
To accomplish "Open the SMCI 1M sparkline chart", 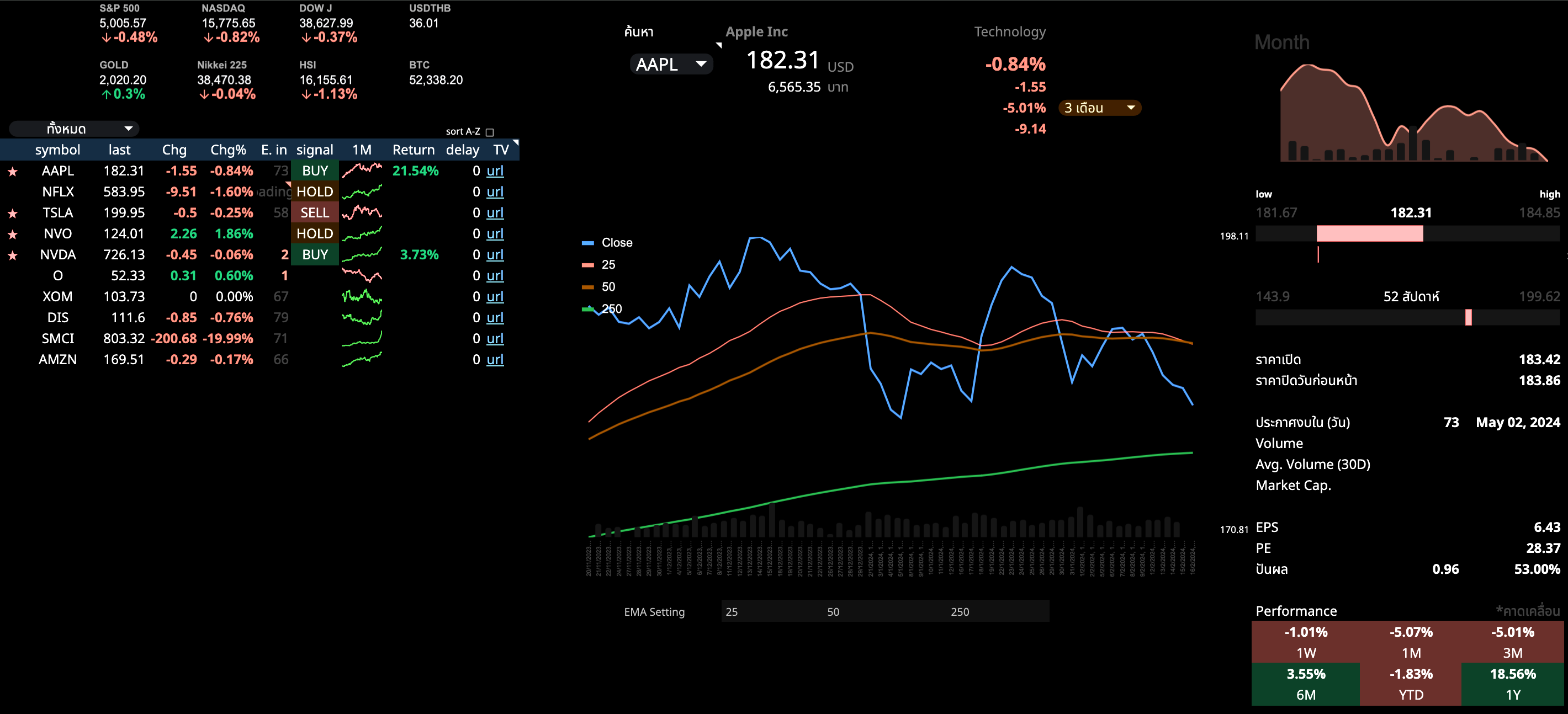I will pyautogui.click(x=362, y=338).
